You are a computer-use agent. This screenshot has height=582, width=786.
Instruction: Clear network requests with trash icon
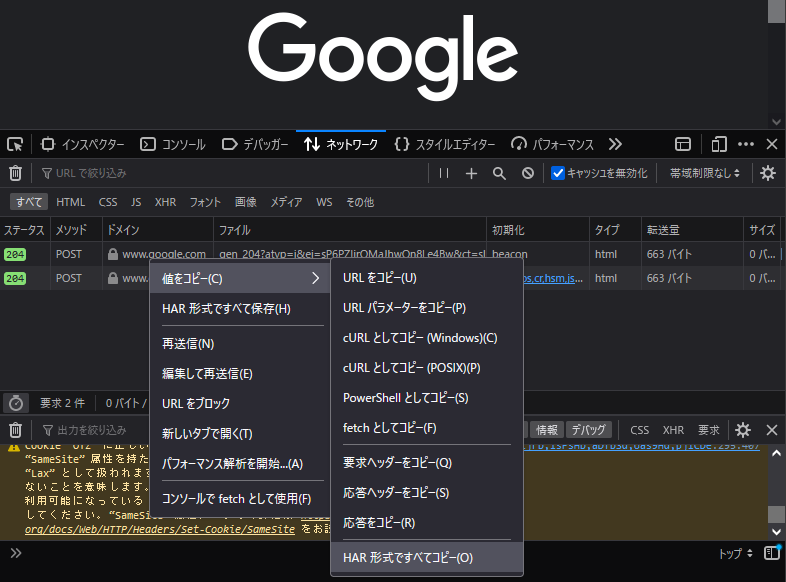pos(16,173)
